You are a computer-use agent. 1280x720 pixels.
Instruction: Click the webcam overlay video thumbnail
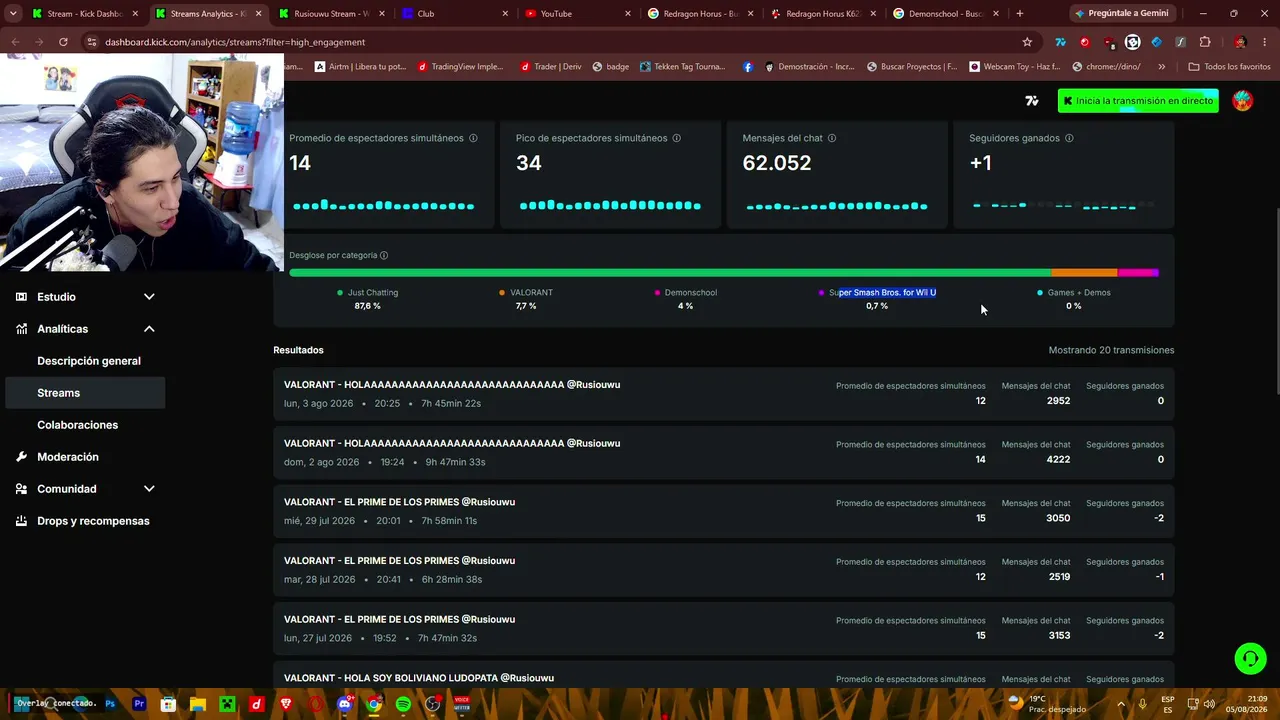click(142, 163)
